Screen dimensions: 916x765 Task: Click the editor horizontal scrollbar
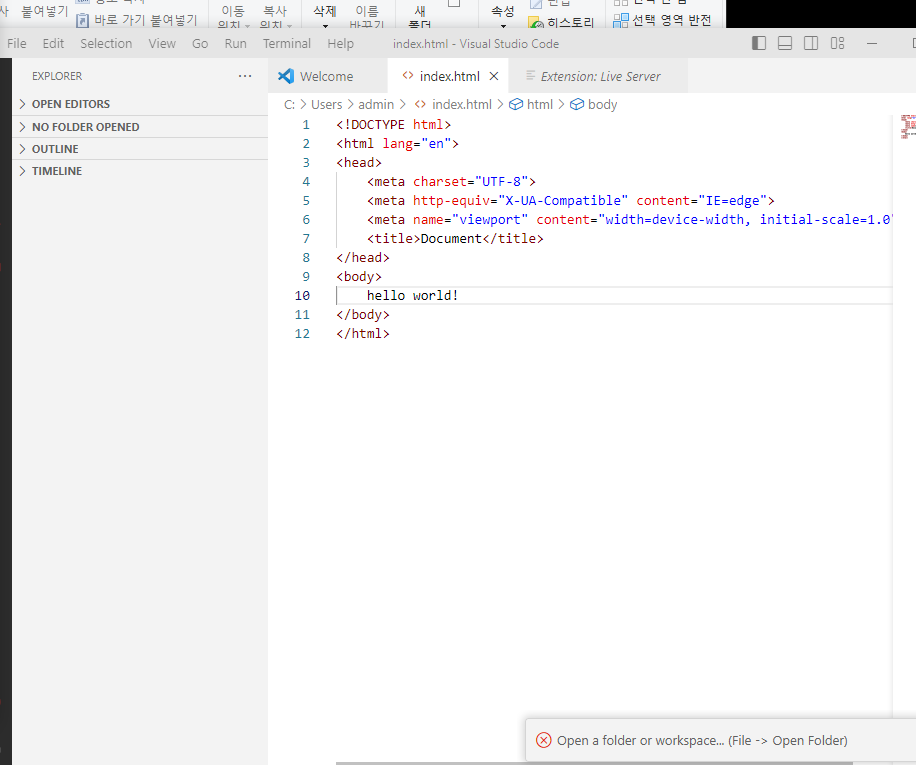(594, 763)
